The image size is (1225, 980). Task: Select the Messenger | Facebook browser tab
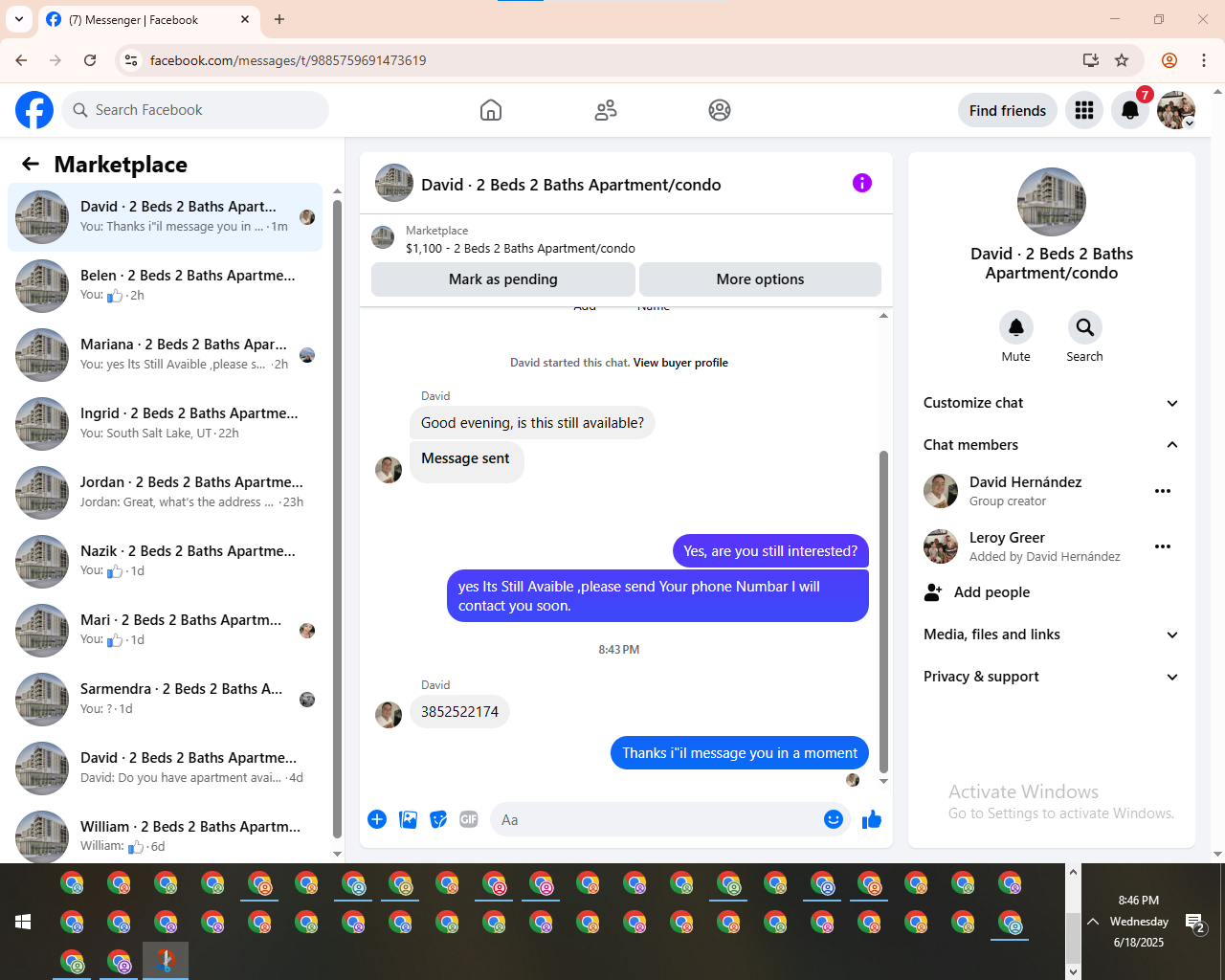coord(148,19)
